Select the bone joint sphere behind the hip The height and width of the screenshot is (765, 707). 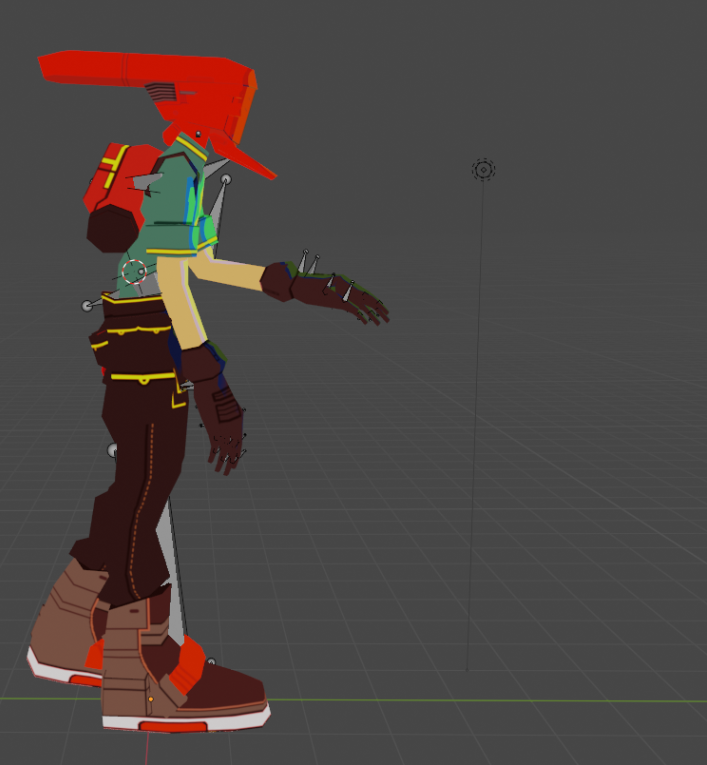click(87, 306)
